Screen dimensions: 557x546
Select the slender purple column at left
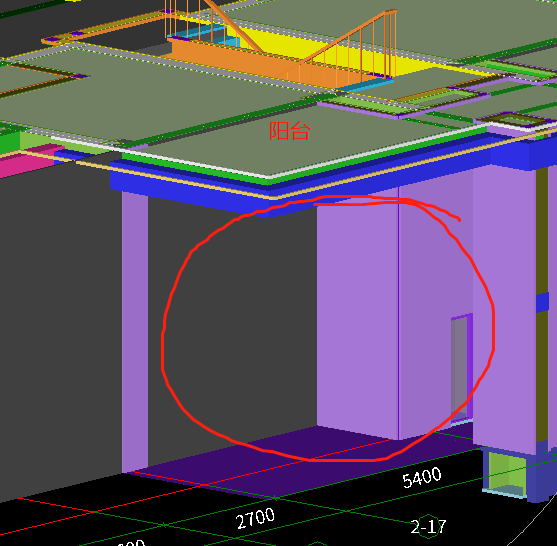pos(135,332)
